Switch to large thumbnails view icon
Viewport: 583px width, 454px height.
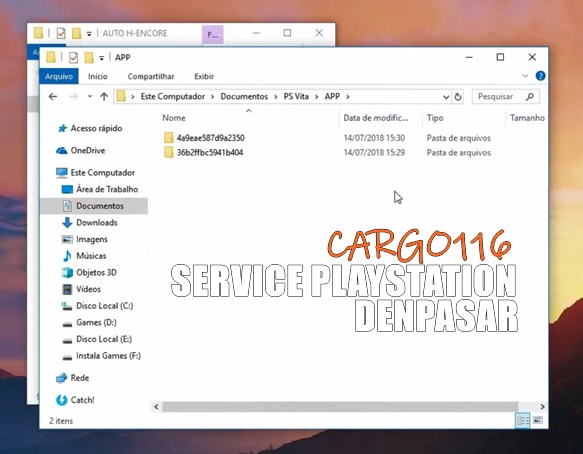tap(538, 421)
